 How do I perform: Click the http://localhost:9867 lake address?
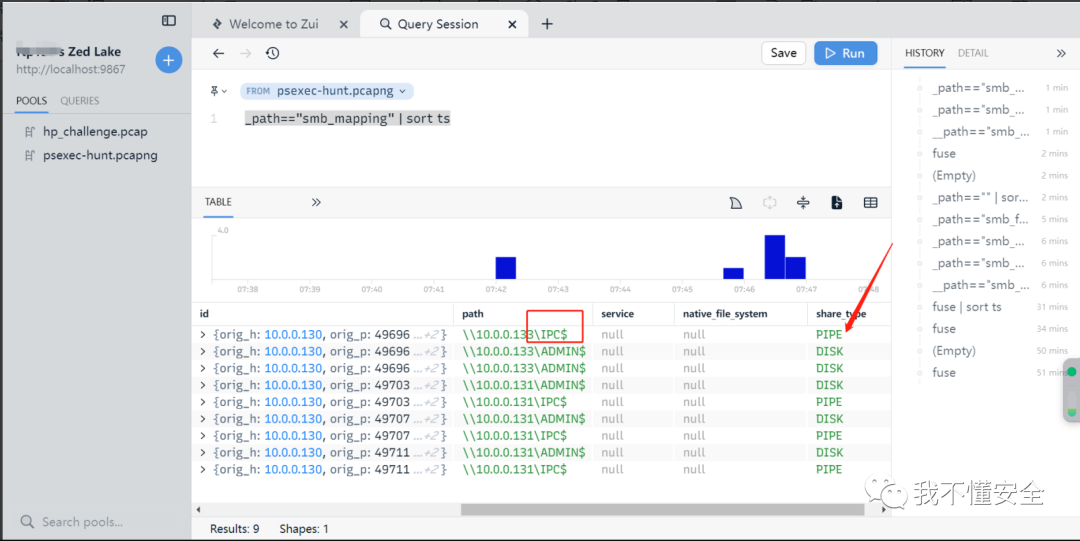71,70
